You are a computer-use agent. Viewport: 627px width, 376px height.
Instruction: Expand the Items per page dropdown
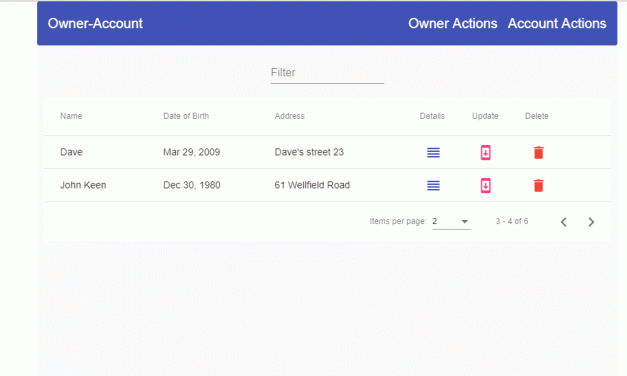coord(451,222)
